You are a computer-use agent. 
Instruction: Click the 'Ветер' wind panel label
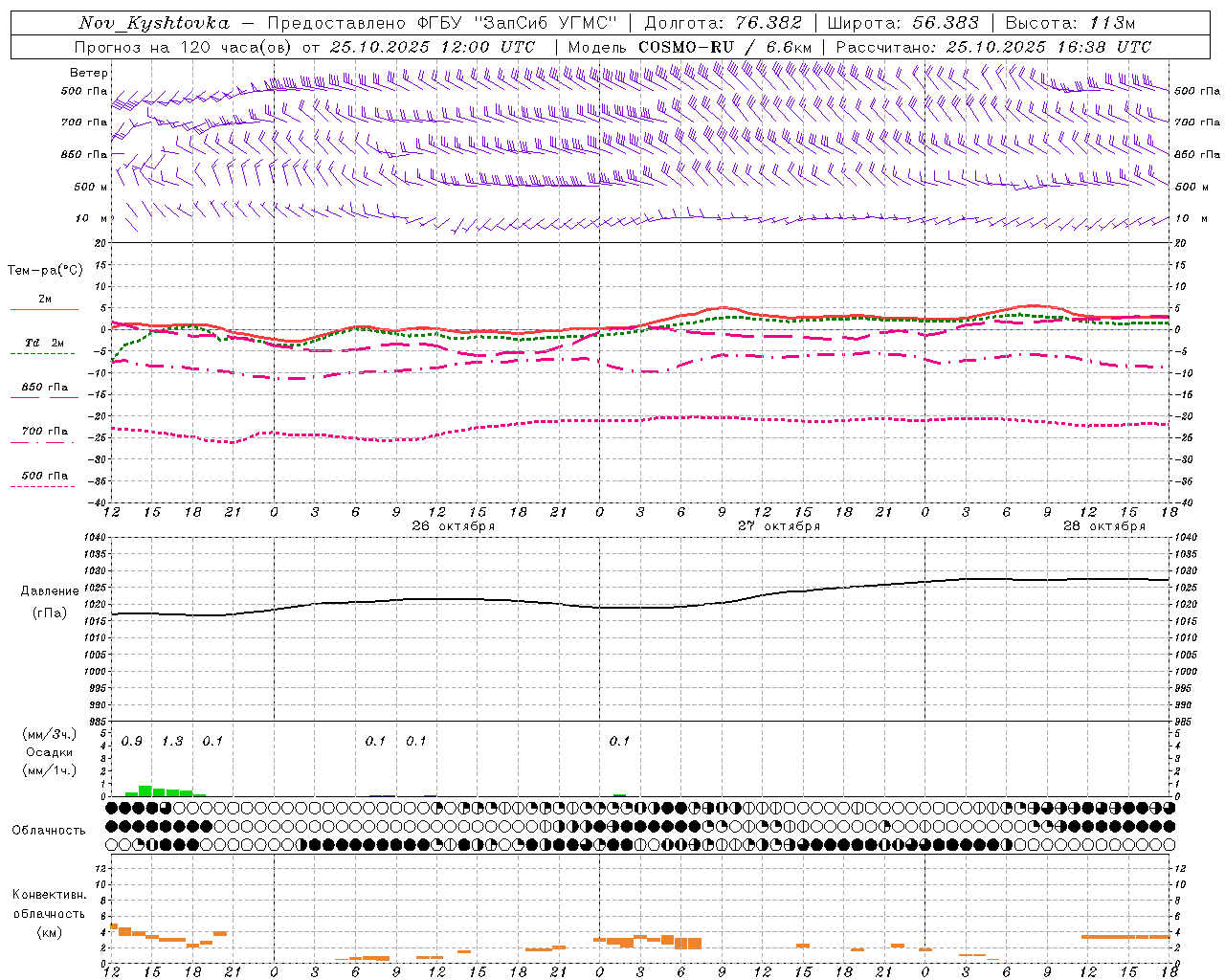pos(89,73)
